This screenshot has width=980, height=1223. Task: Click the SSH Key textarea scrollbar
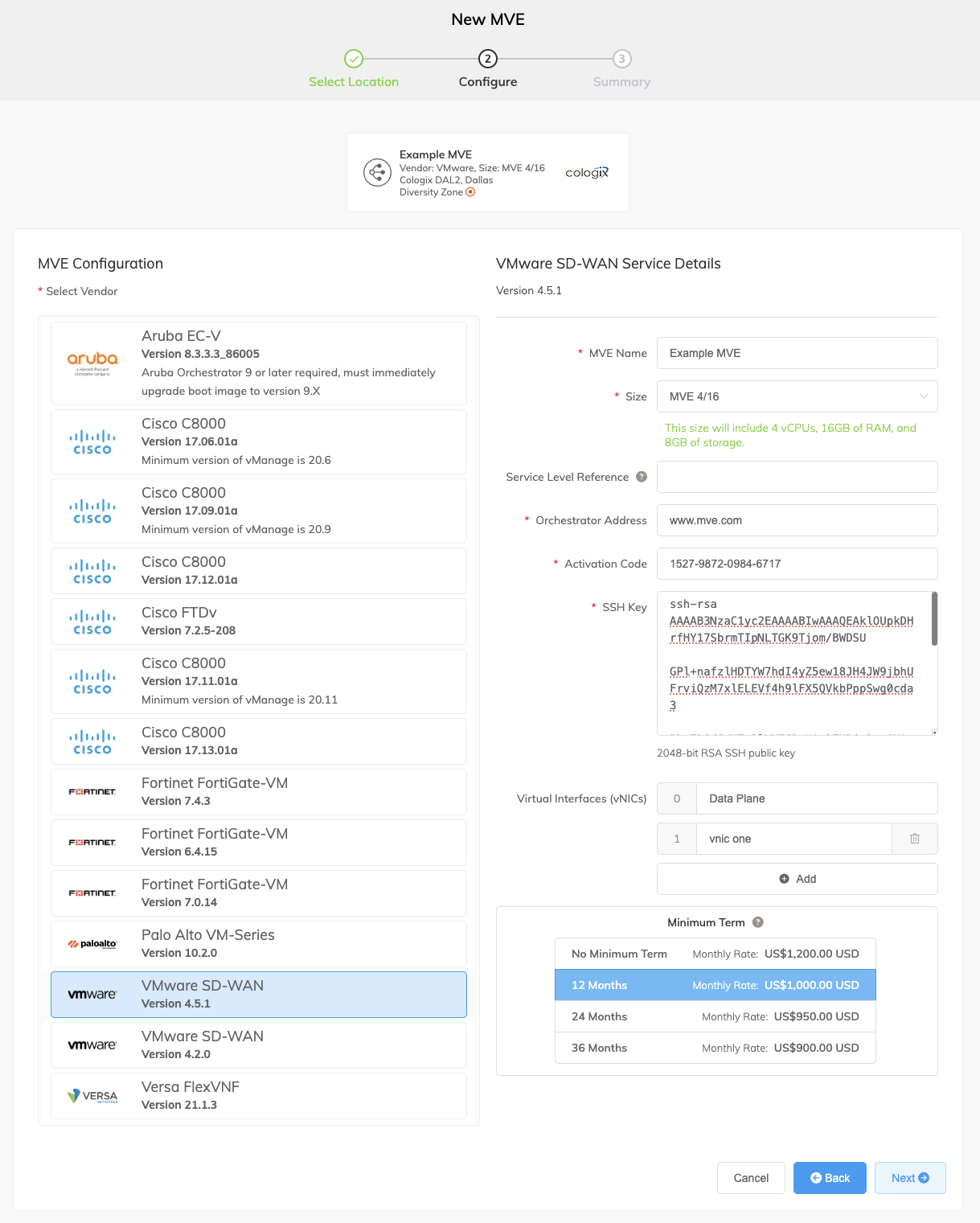934,619
